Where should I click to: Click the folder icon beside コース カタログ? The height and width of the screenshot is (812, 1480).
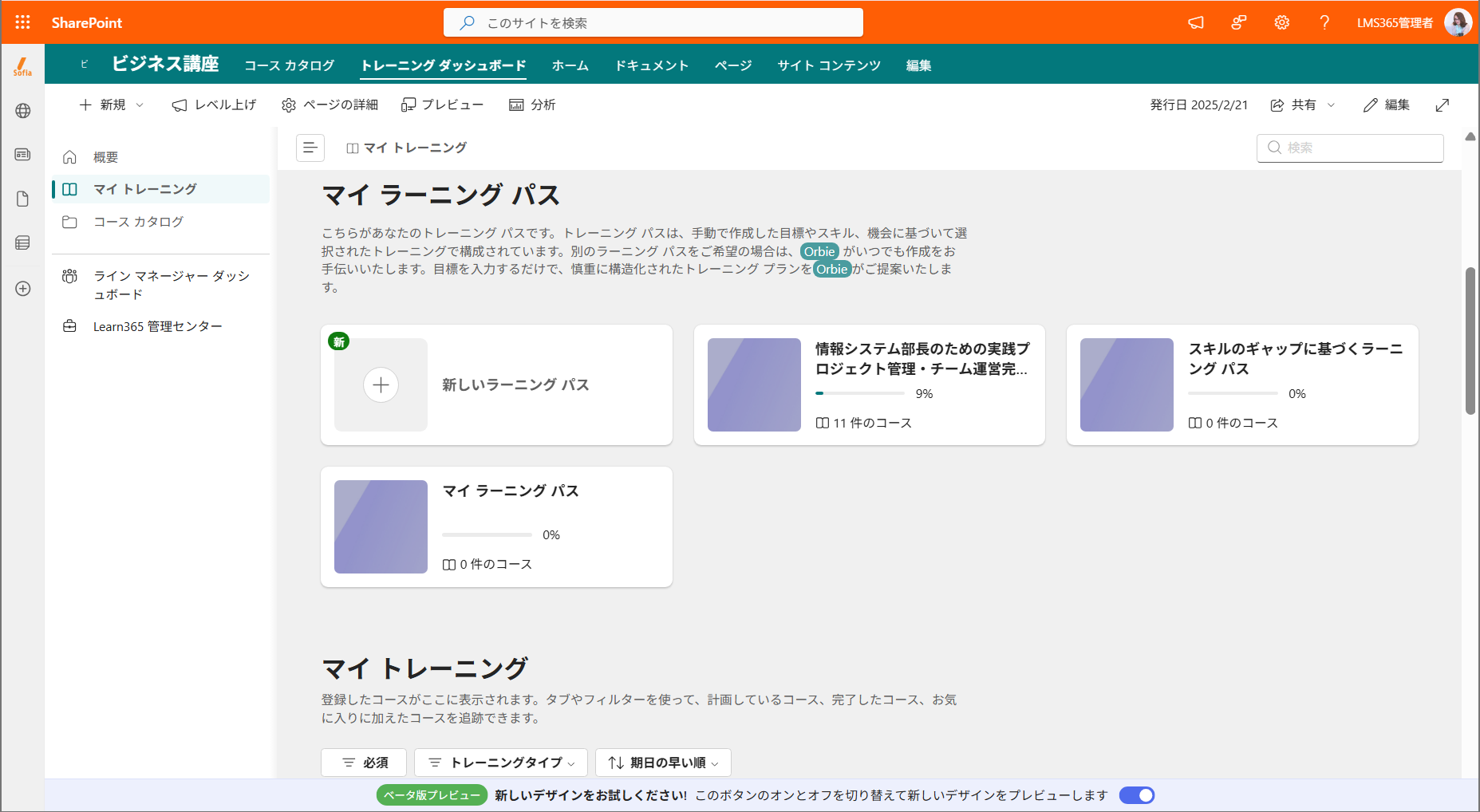(70, 222)
